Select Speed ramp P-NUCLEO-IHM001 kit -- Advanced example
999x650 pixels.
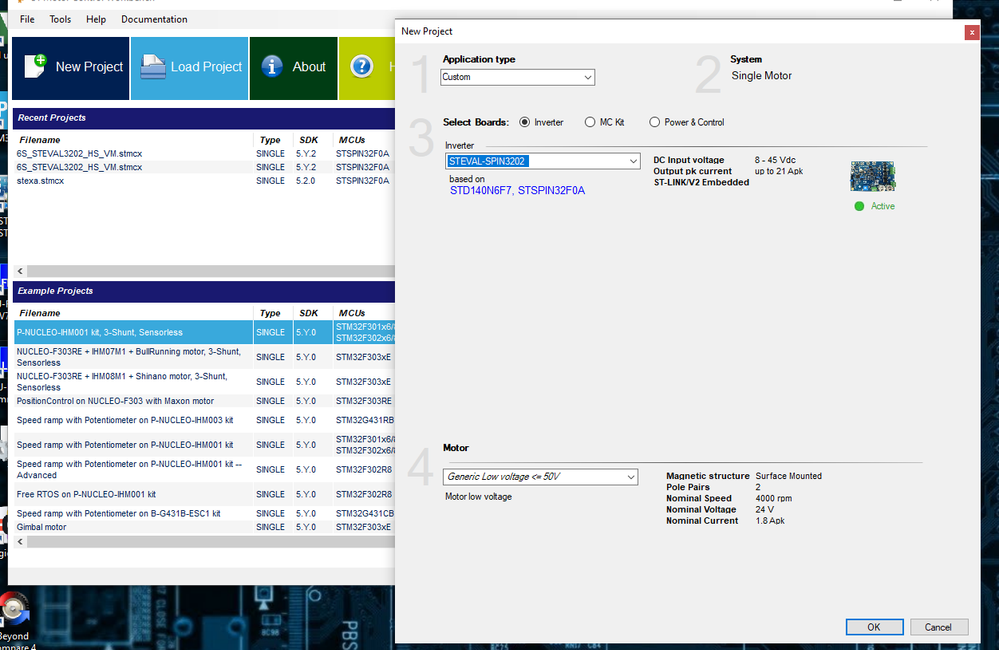pos(205,470)
